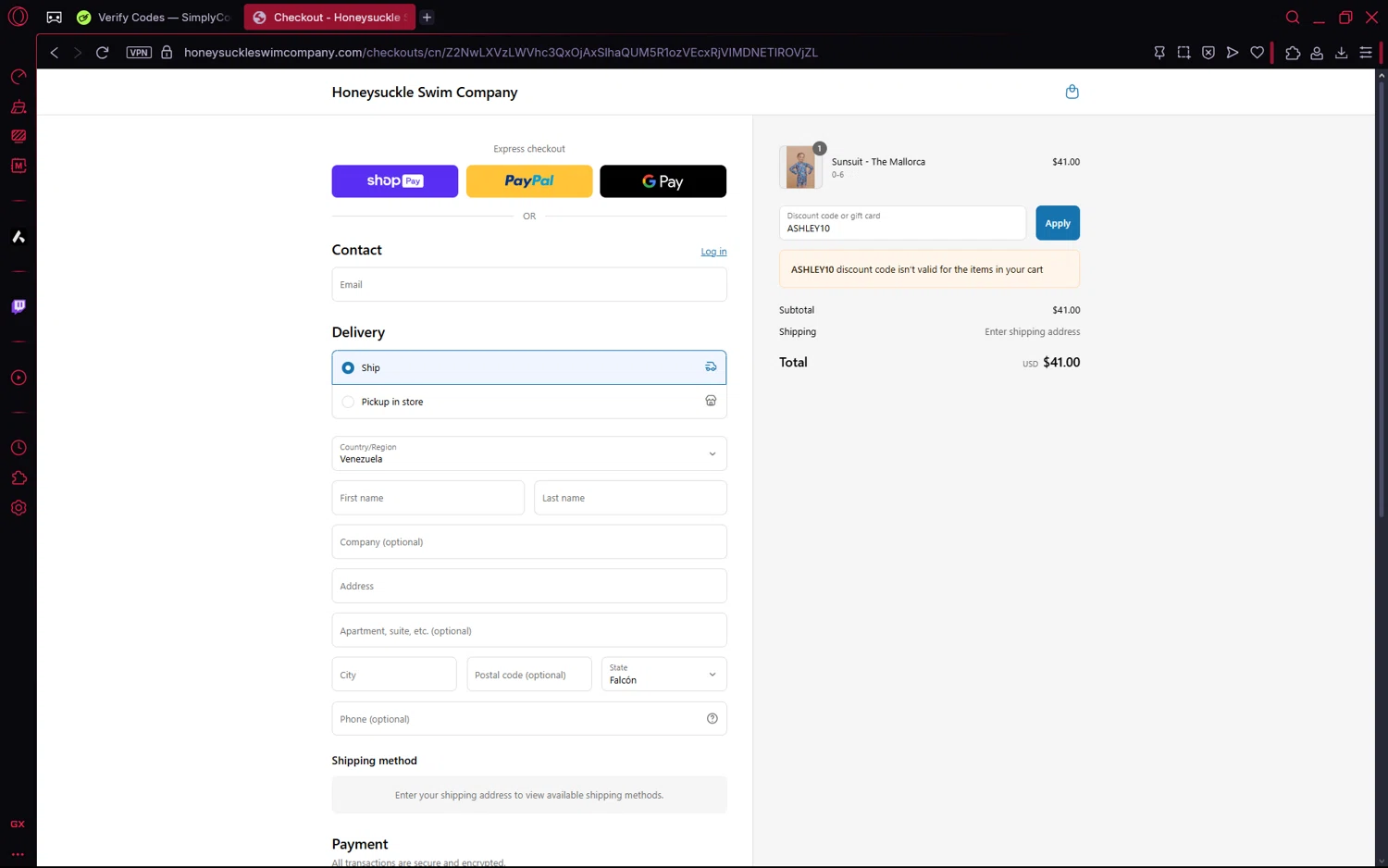1388x868 pixels.
Task: Open the Honeysuckle Swim Company store link
Action: (425, 93)
